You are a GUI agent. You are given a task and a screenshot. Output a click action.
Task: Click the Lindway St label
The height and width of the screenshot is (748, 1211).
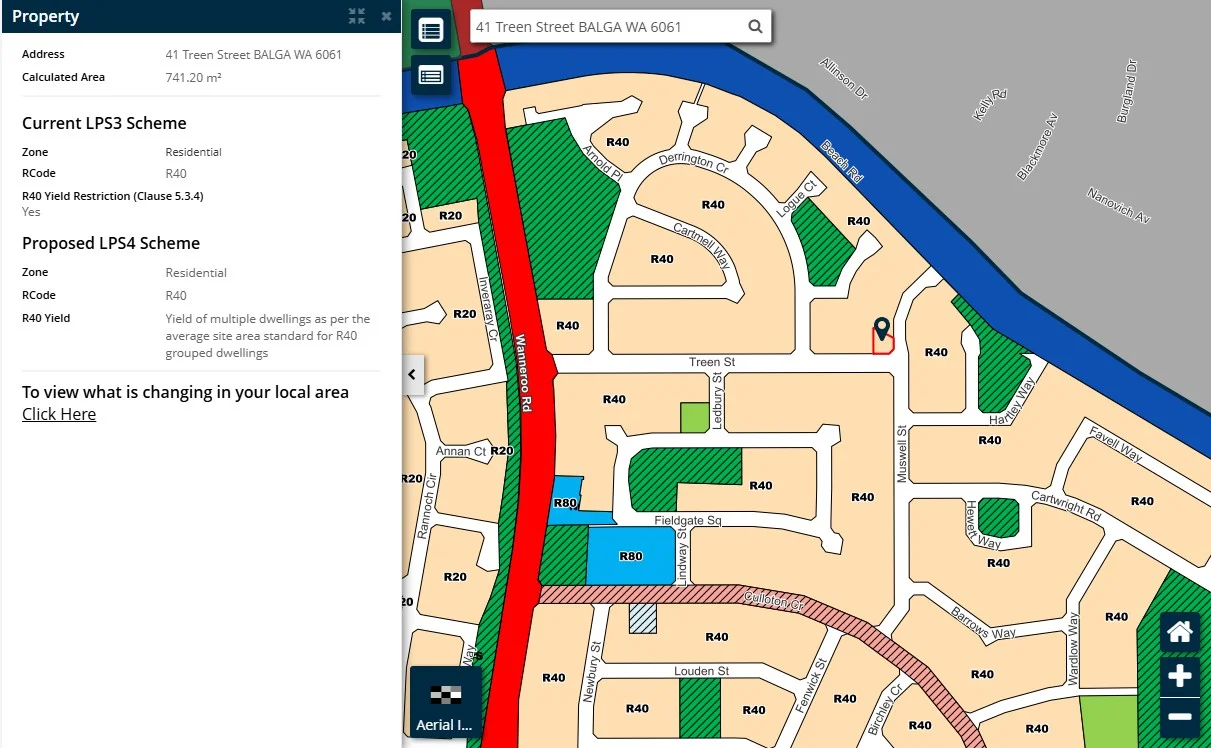682,559
